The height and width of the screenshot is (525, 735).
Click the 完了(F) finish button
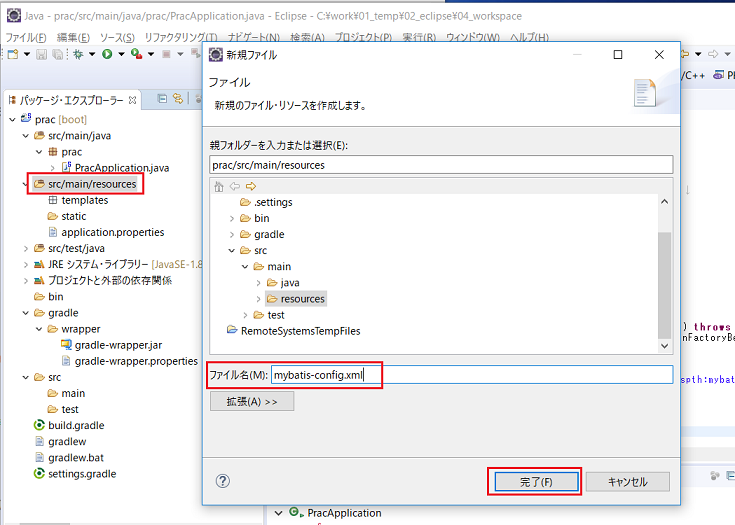pos(536,482)
